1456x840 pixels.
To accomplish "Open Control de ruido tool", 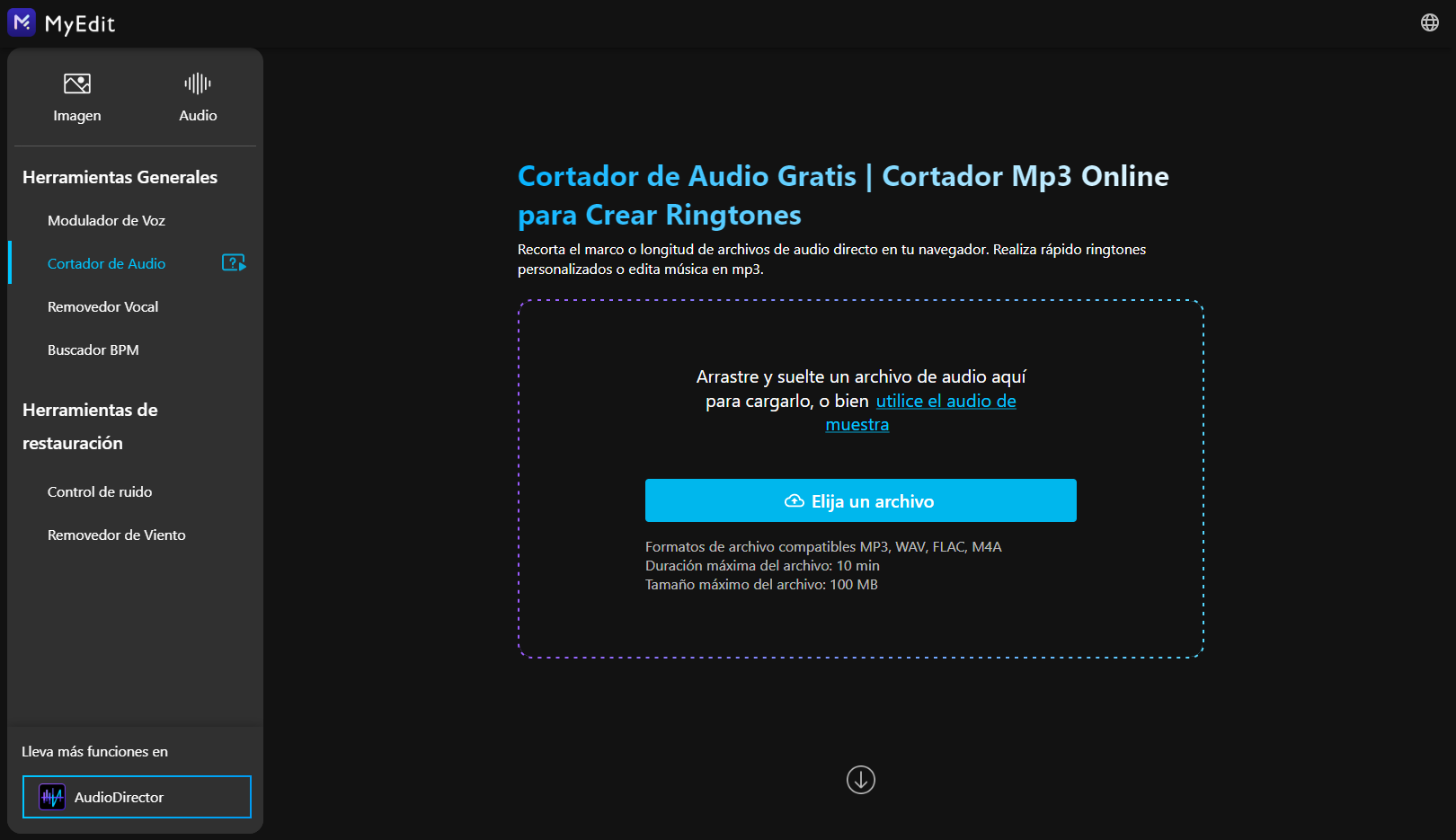I will 100,491.
